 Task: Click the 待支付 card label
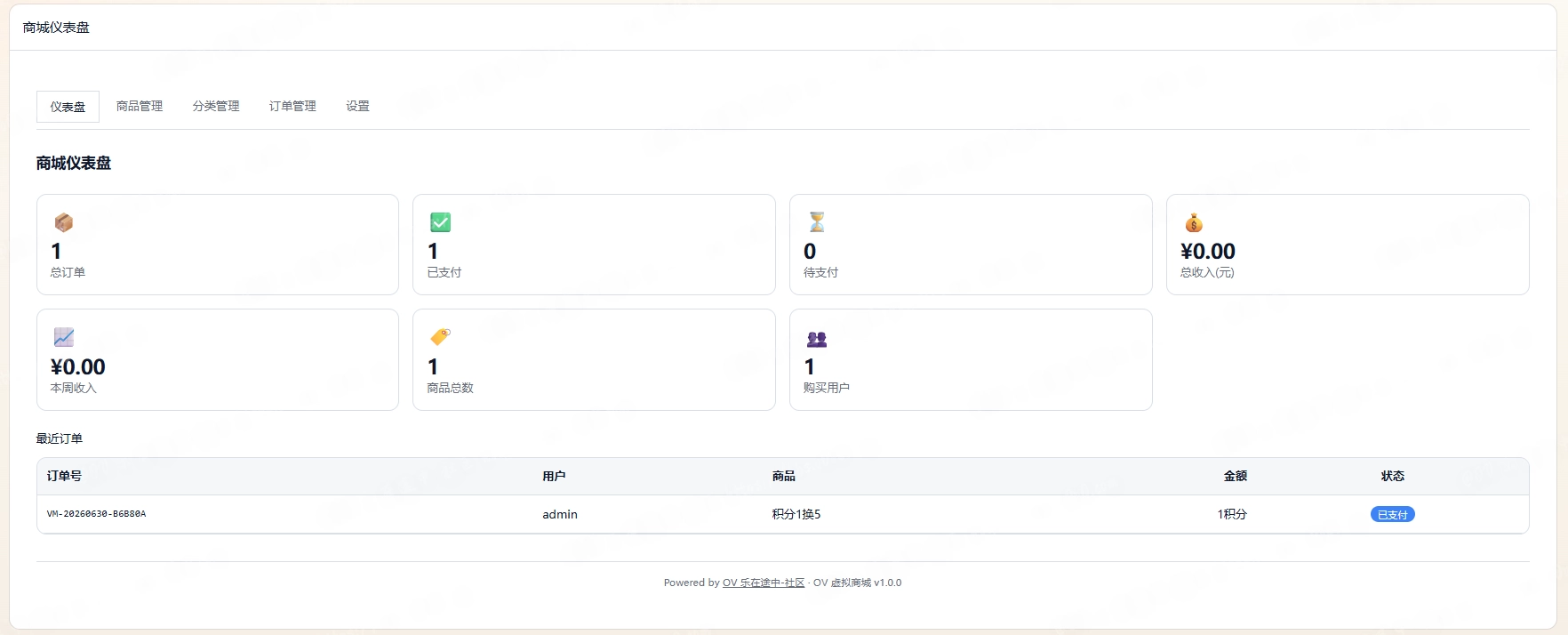(x=820, y=272)
